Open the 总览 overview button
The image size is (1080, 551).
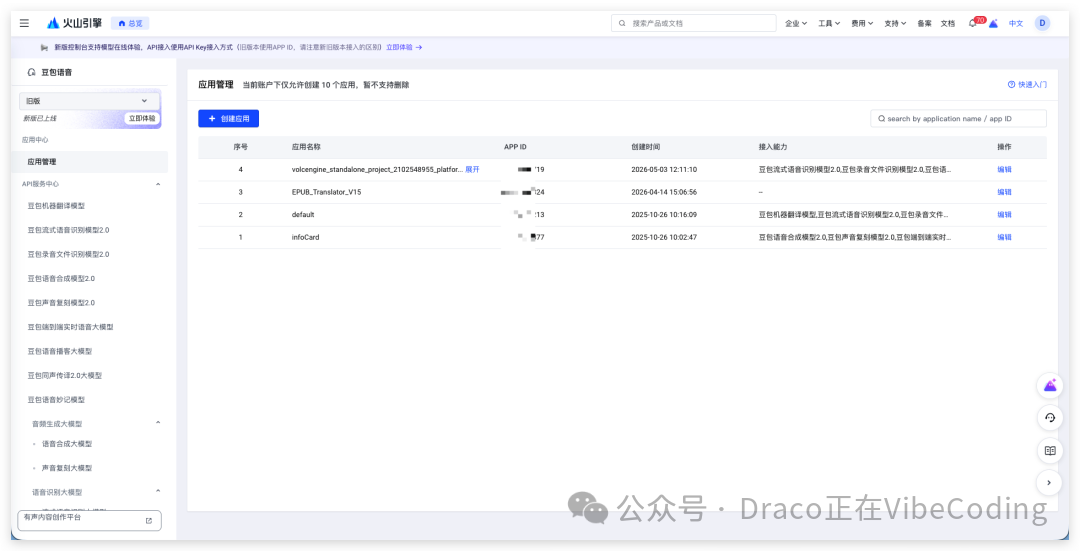coord(130,23)
